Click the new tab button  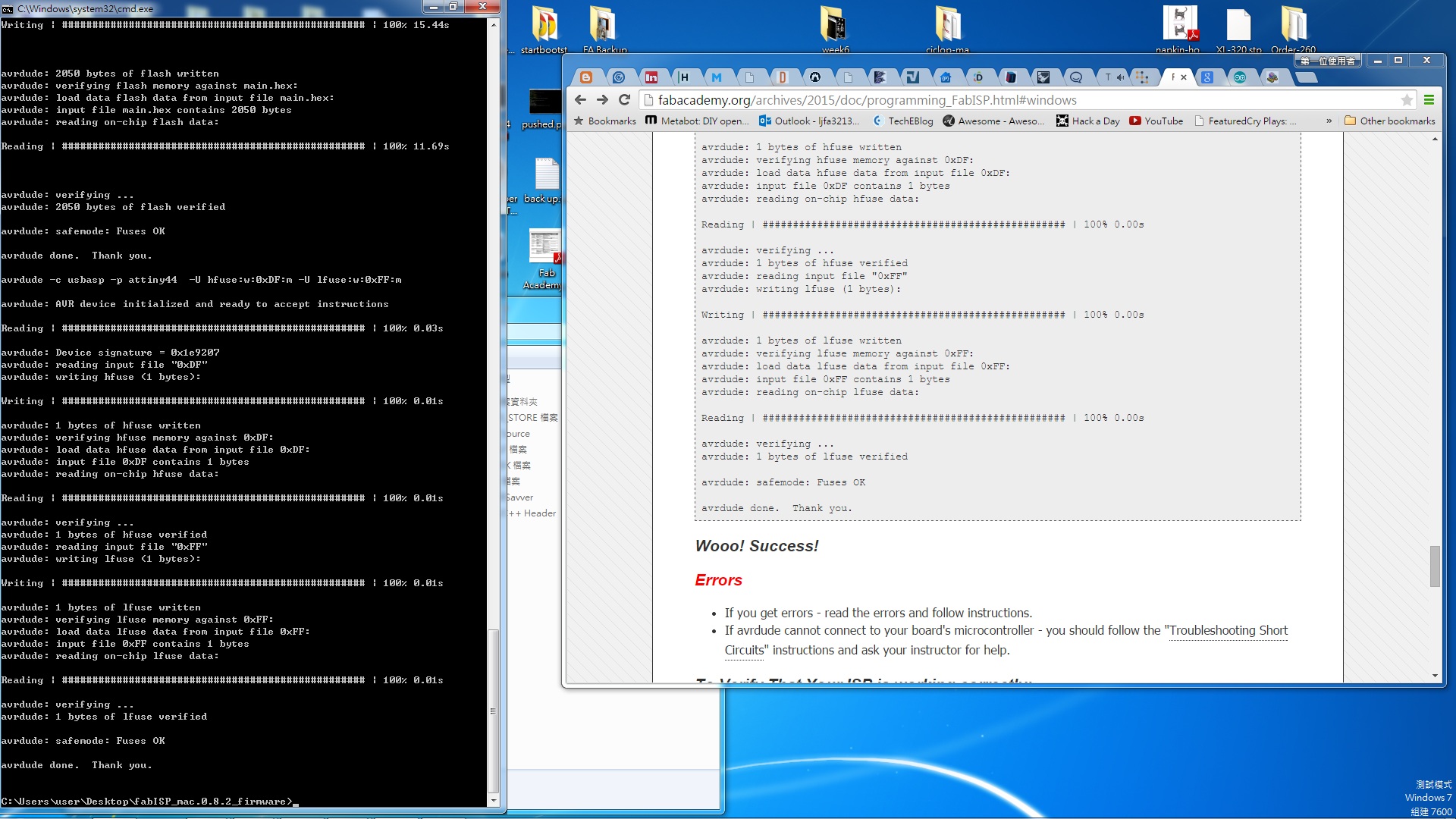click(x=1306, y=77)
